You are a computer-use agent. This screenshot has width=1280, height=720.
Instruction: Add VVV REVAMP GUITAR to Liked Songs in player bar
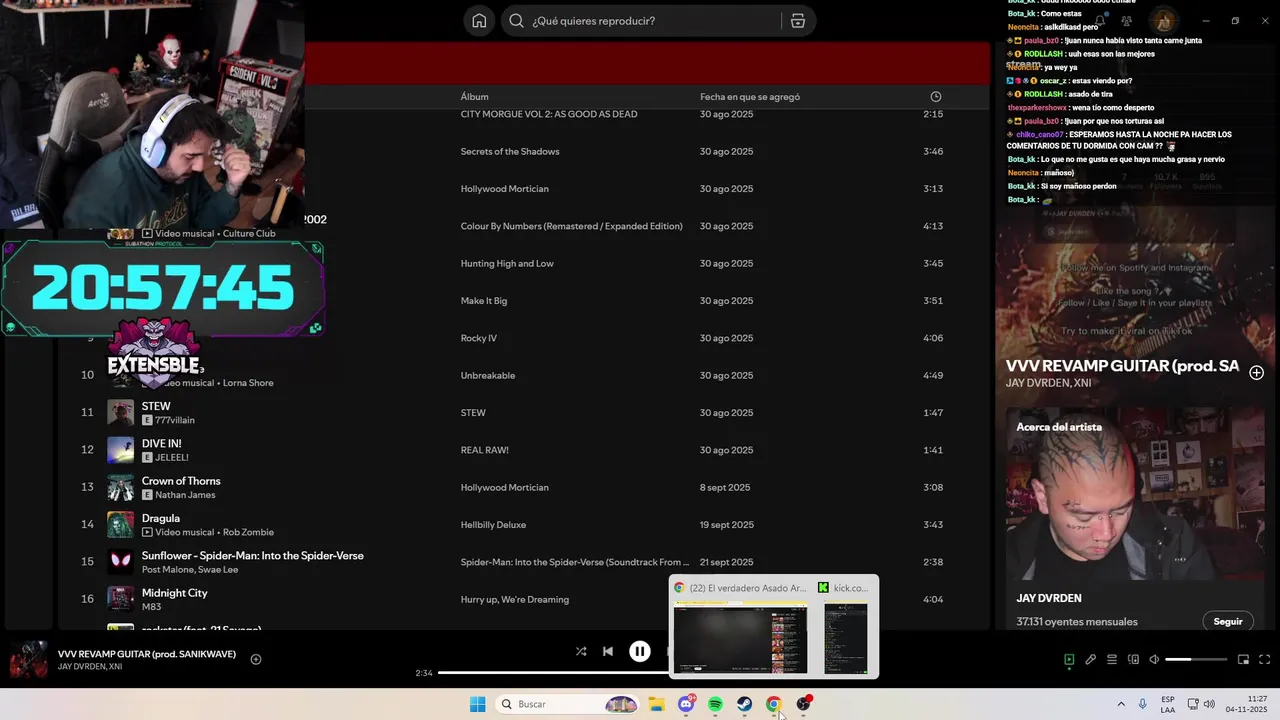pyautogui.click(x=256, y=659)
